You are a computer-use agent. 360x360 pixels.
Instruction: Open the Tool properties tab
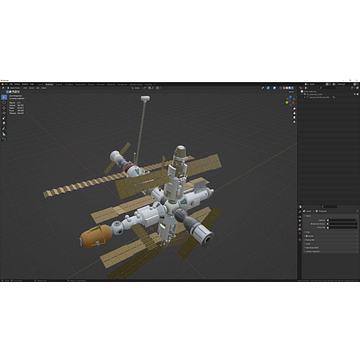click(x=300, y=212)
